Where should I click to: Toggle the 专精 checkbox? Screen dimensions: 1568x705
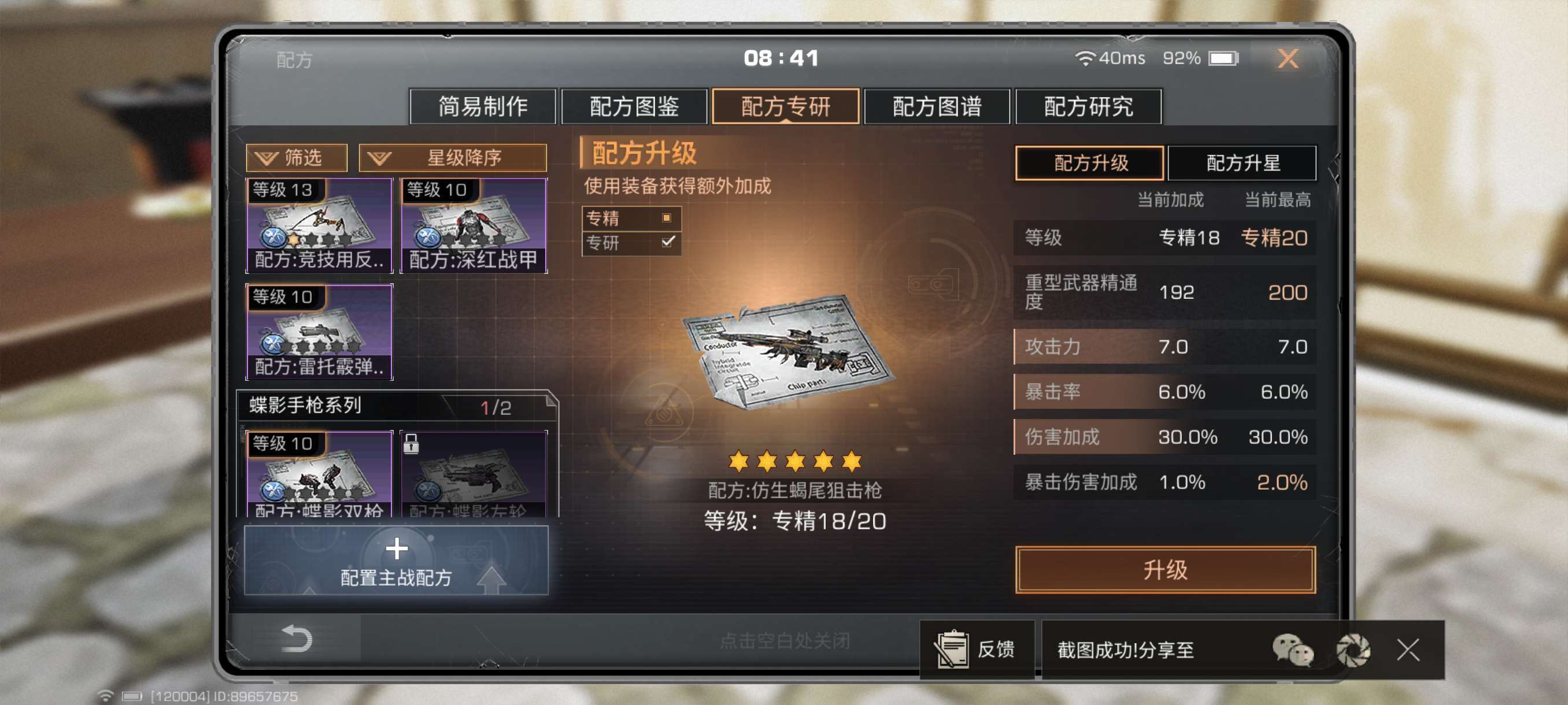667,218
